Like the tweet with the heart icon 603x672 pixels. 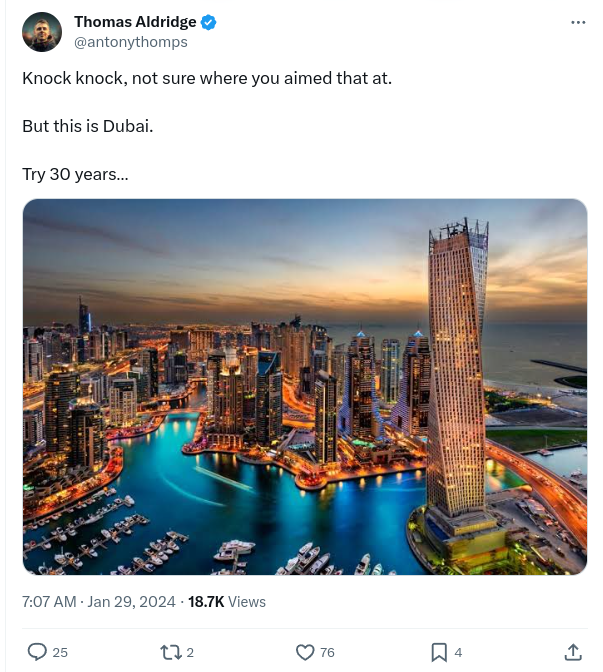[x=305, y=652]
